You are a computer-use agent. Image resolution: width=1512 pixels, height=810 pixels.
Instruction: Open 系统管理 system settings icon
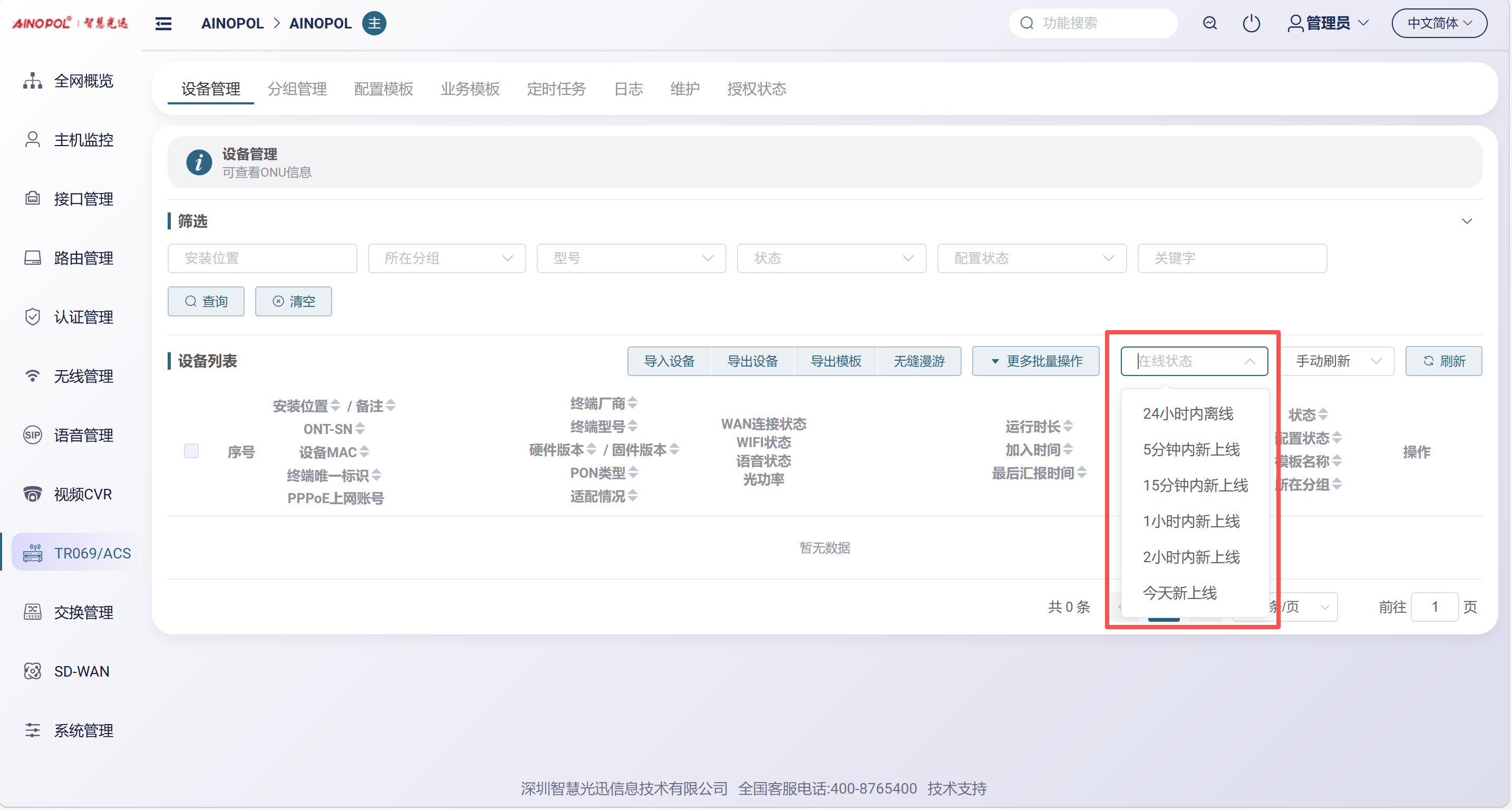click(x=33, y=730)
